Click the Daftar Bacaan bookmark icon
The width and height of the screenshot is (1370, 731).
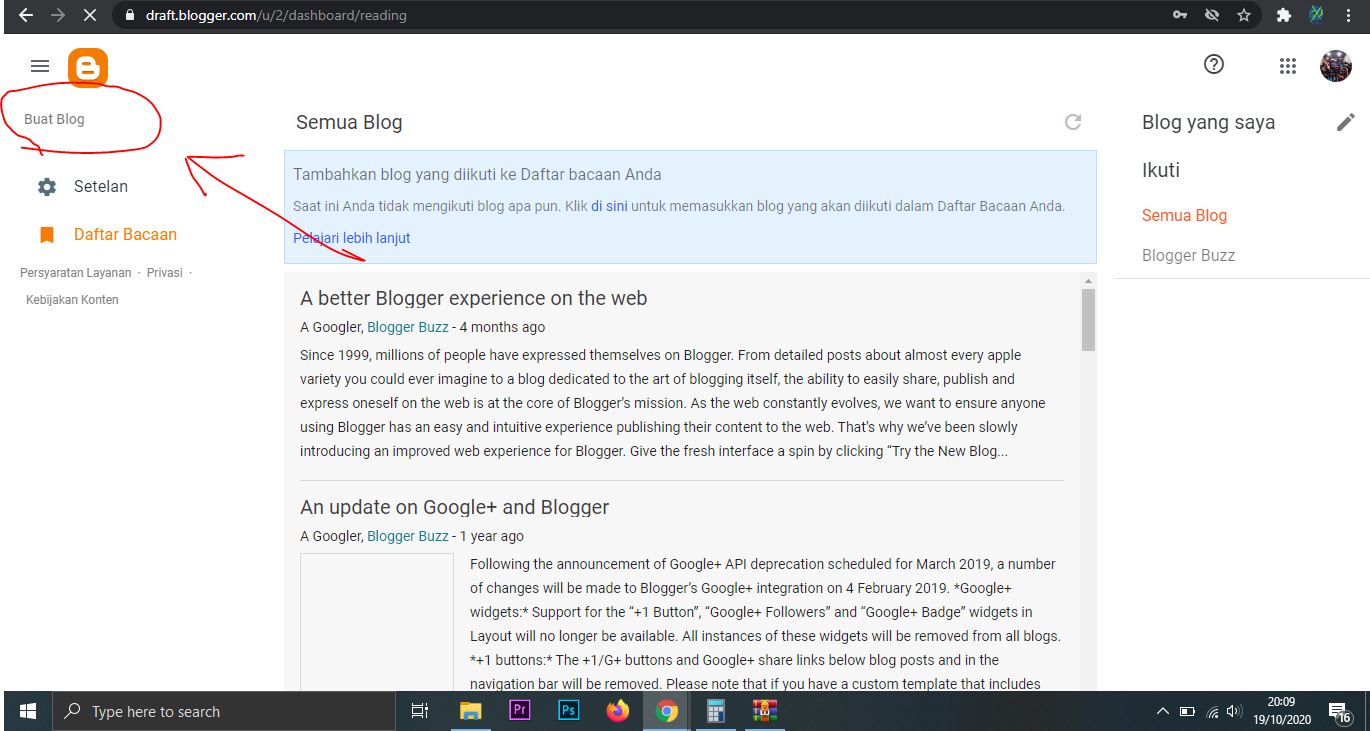pos(47,235)
